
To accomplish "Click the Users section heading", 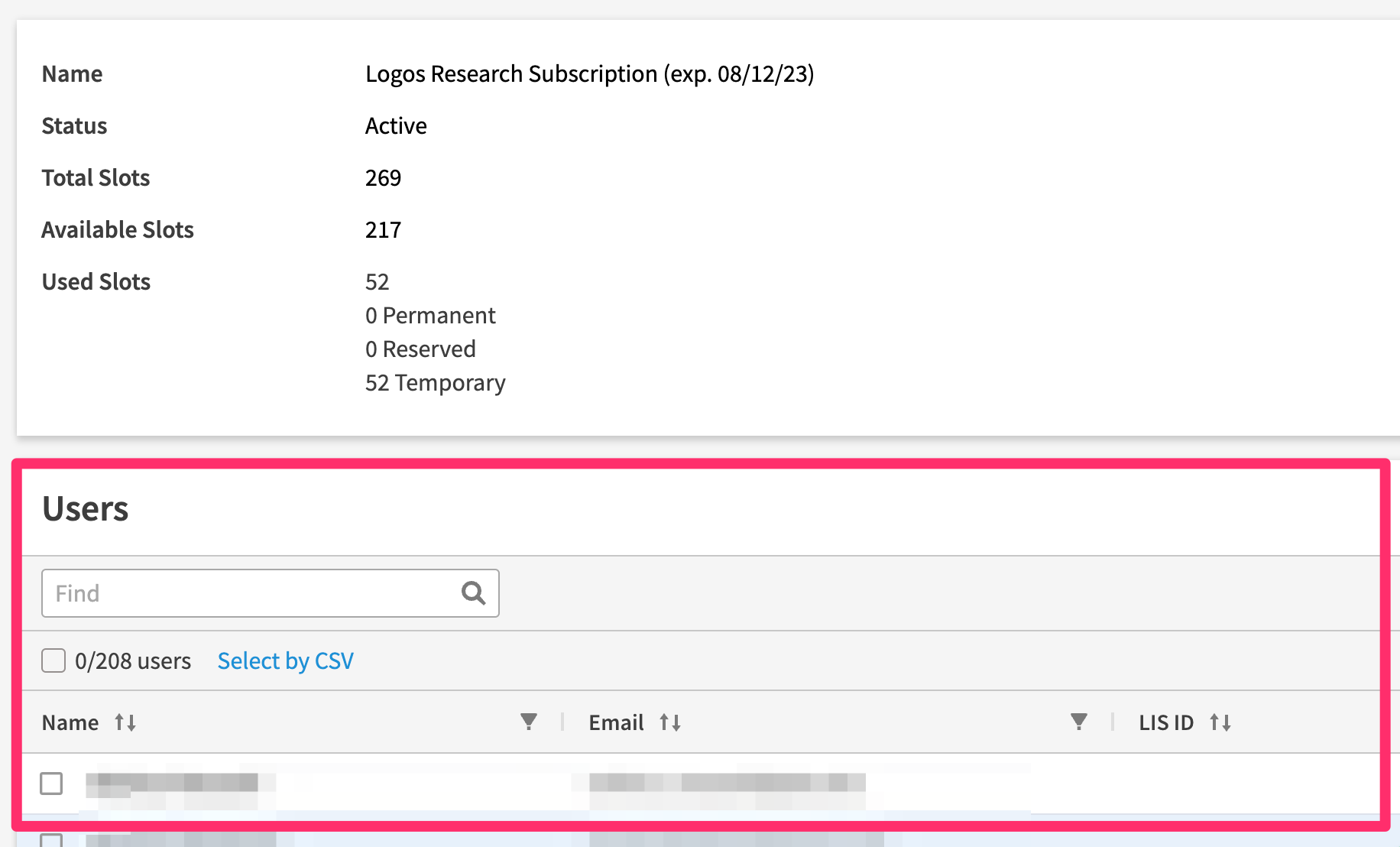I will tap(86, 509).
